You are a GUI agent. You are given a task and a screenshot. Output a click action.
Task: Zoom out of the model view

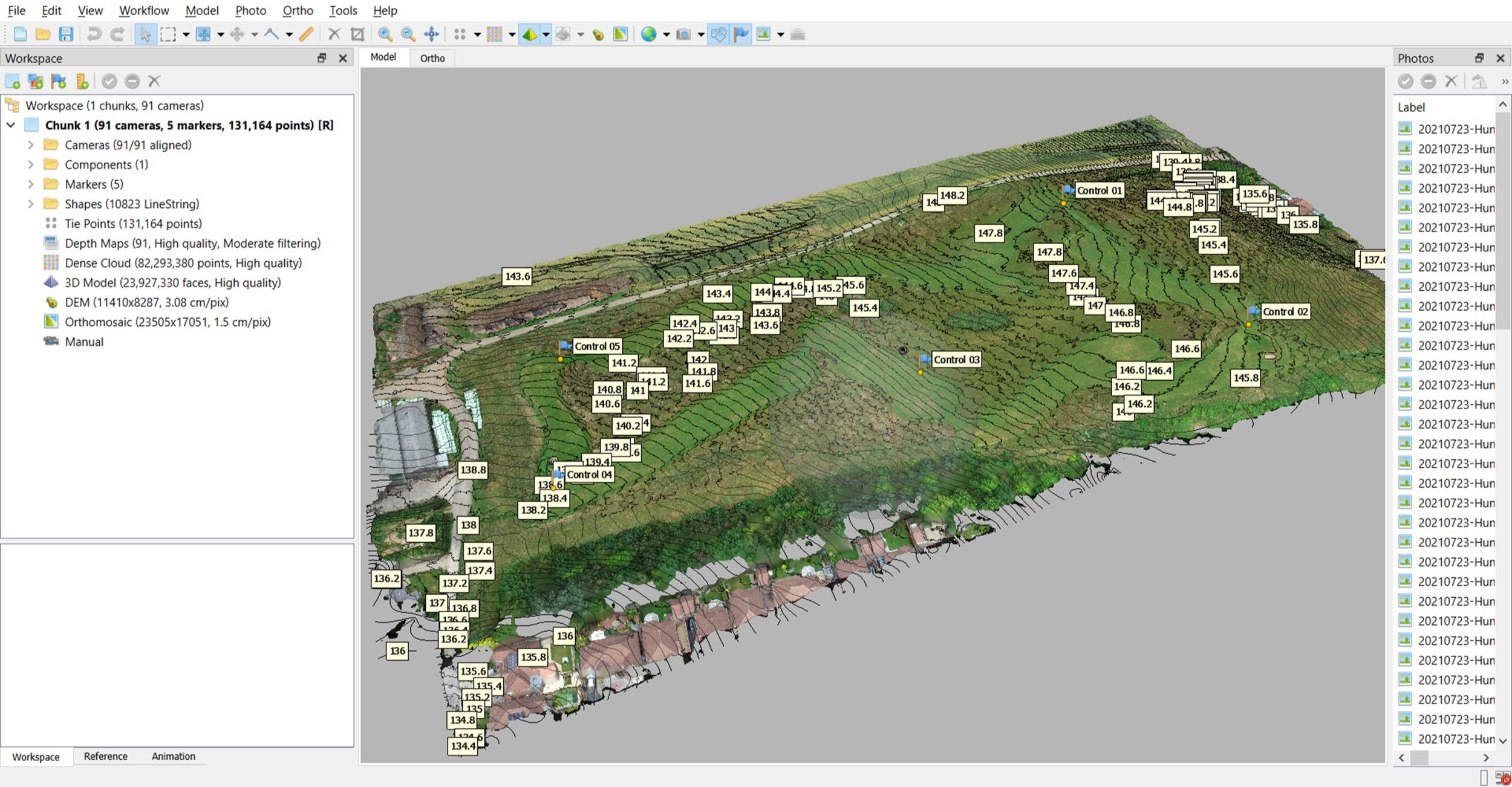408,34
